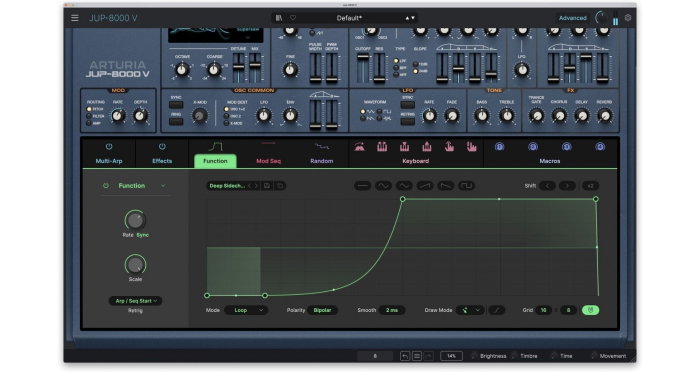Click the x2 multiply button
700x372 pixels.
(x=590, y=186)
